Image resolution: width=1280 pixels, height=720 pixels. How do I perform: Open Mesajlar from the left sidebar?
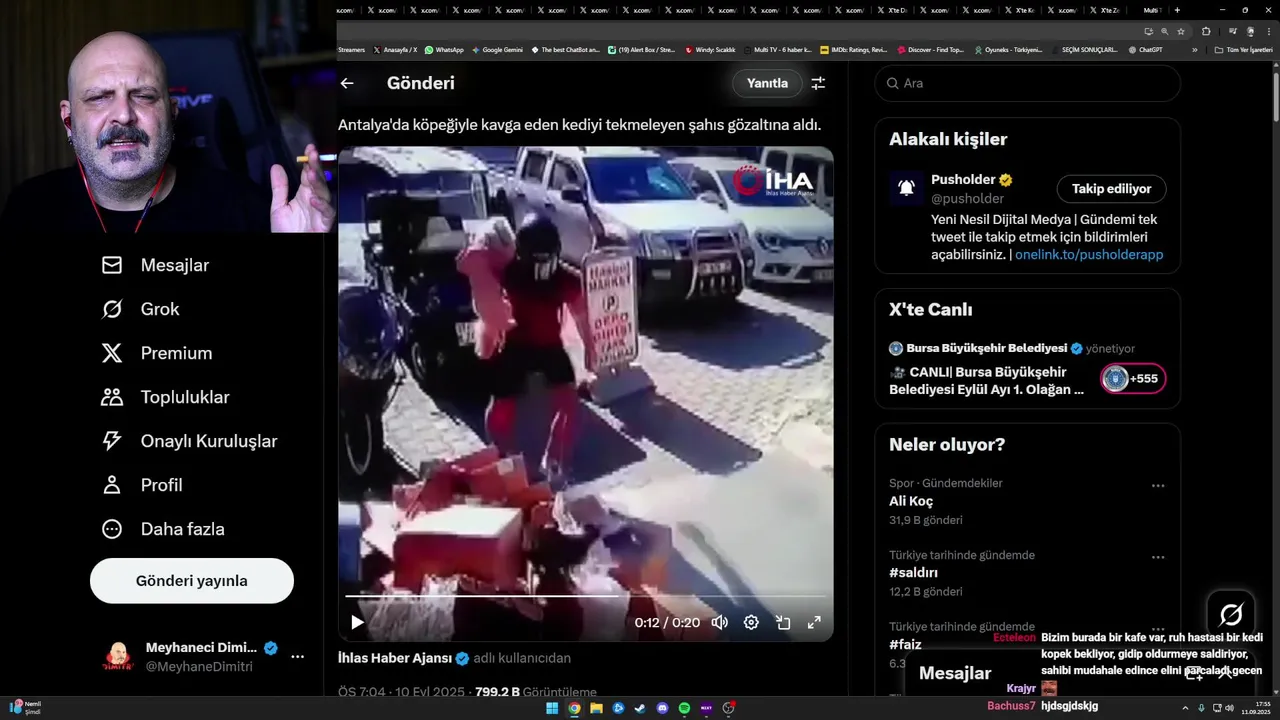point(155,265)
